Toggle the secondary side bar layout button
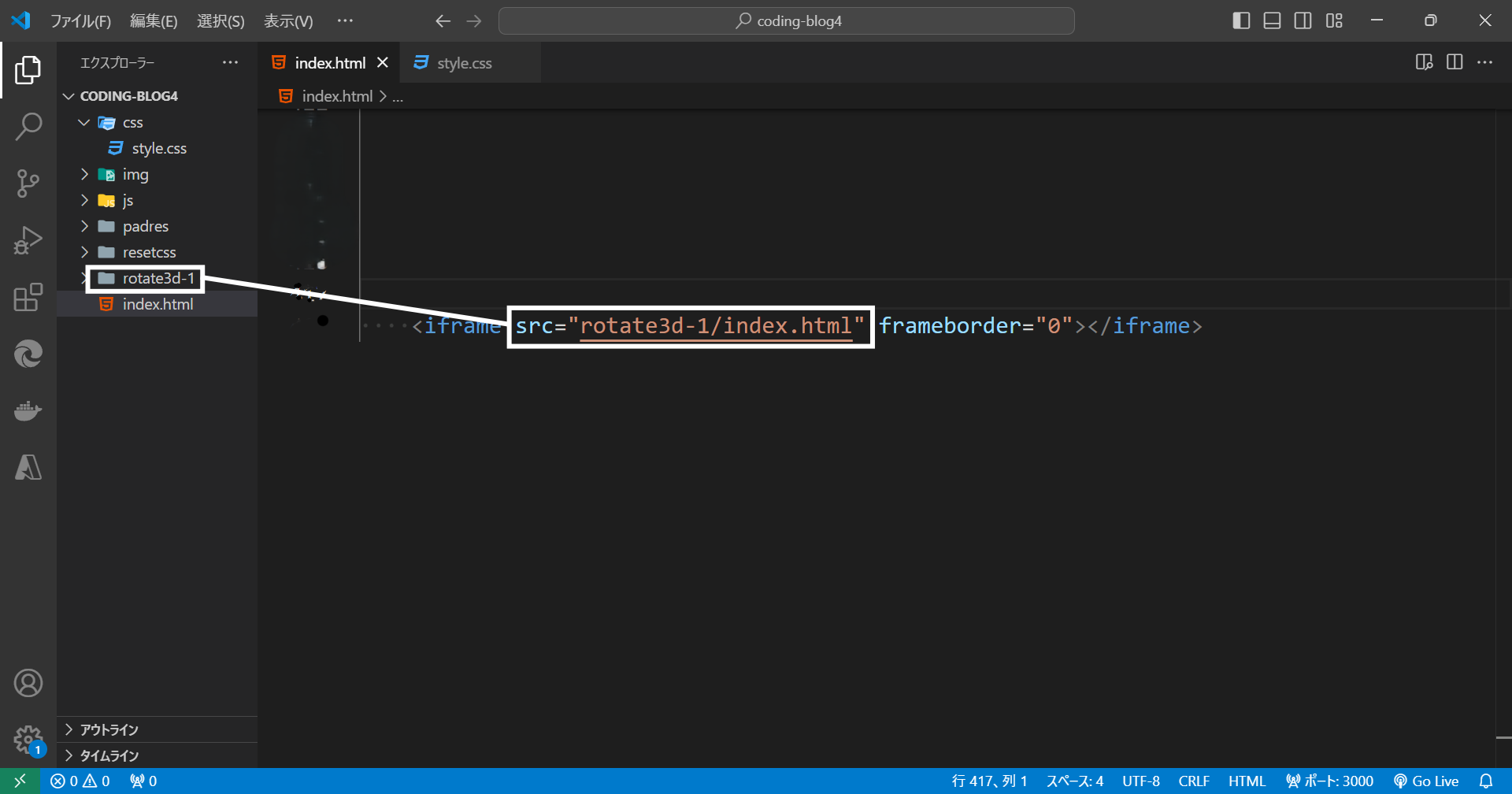This screenshot has height=794, width=1512. point(1303,20)
